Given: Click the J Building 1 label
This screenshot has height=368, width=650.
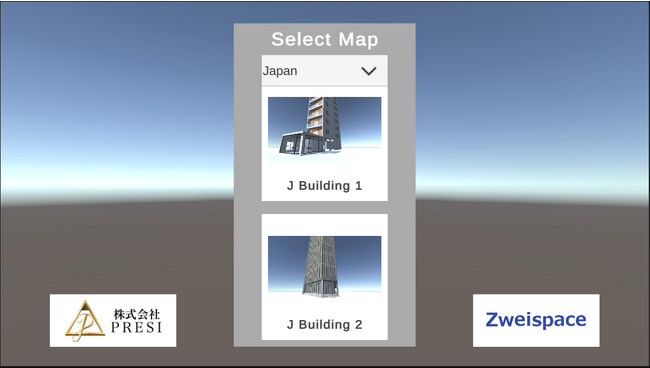Looking at the screenshot, I should 325,185.
